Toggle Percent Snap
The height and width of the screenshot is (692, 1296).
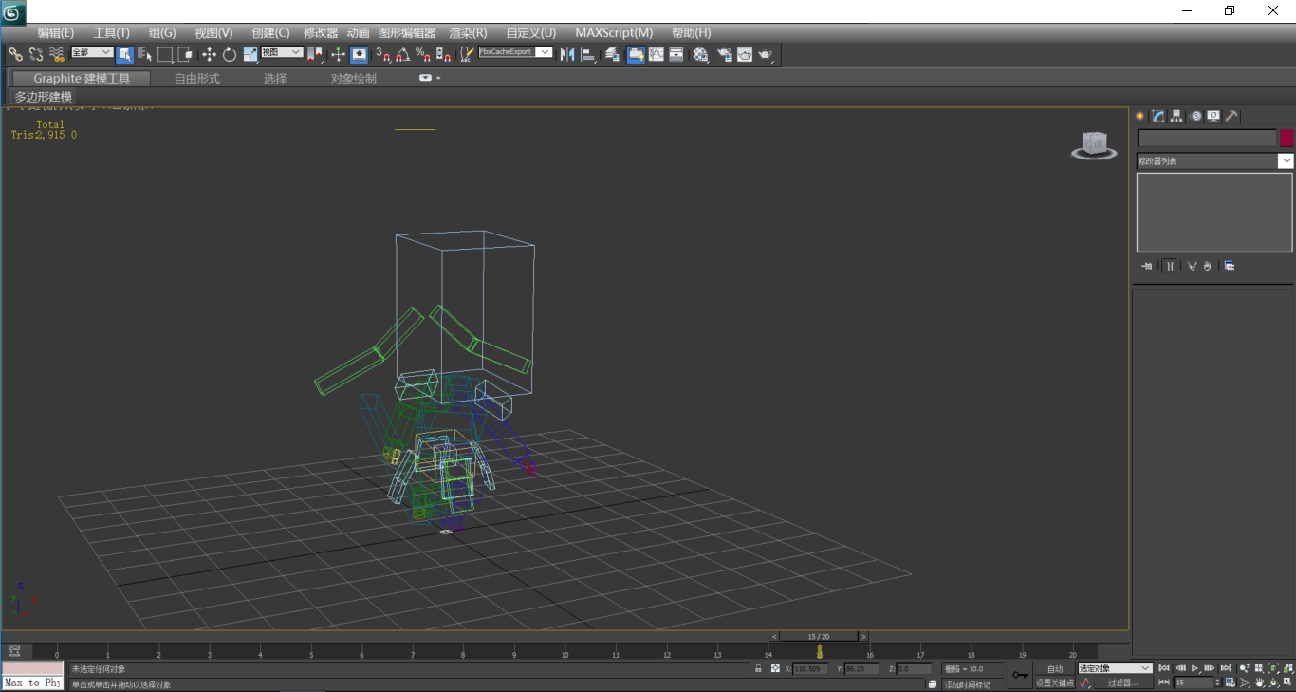424,54
